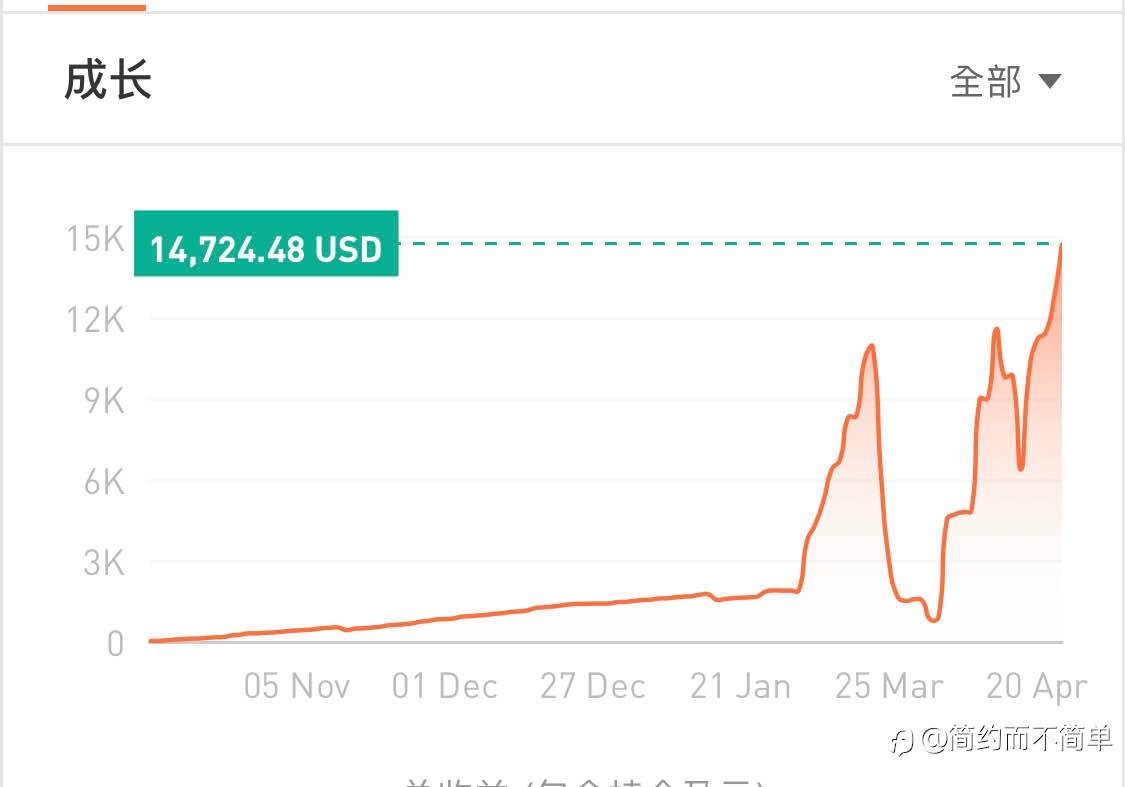This screenshot has width=1125, height=787.
Task: Click the triangle arrow beside 全部
Action: point(1049,81)
